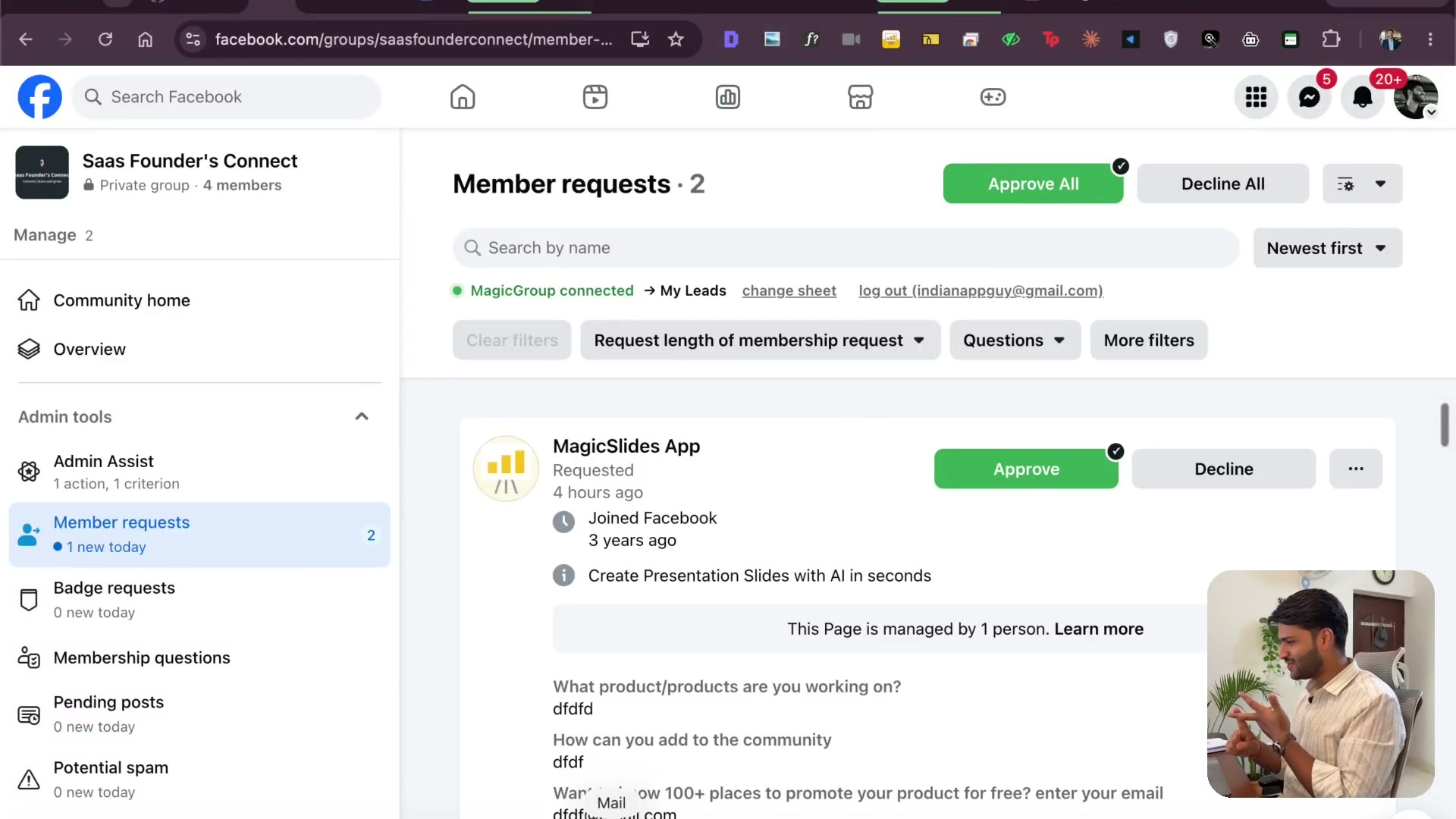Open Community home
The image size is (1456, 819).
click(199, 300)
